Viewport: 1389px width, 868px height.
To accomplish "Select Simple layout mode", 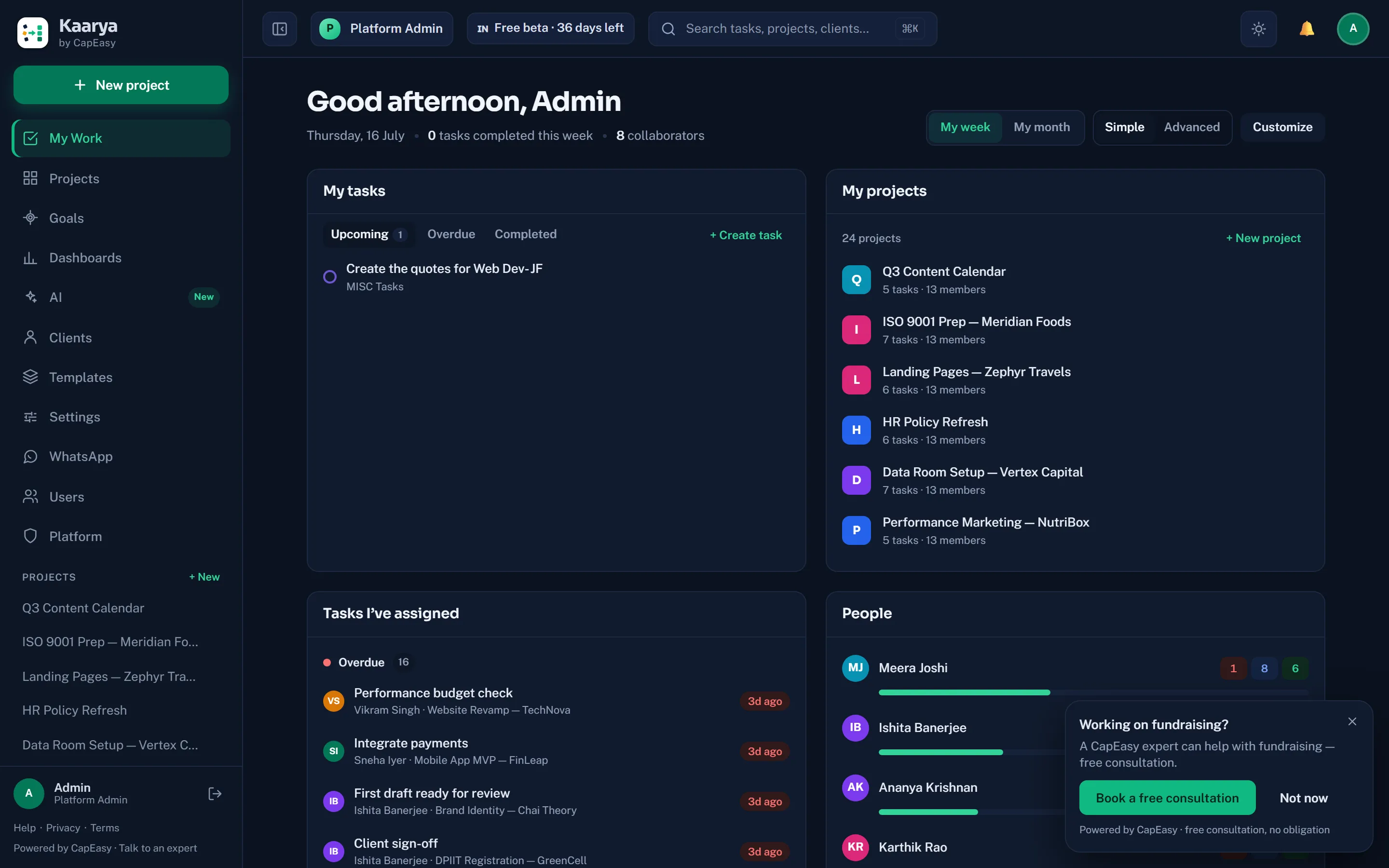I will (1124, 127).
